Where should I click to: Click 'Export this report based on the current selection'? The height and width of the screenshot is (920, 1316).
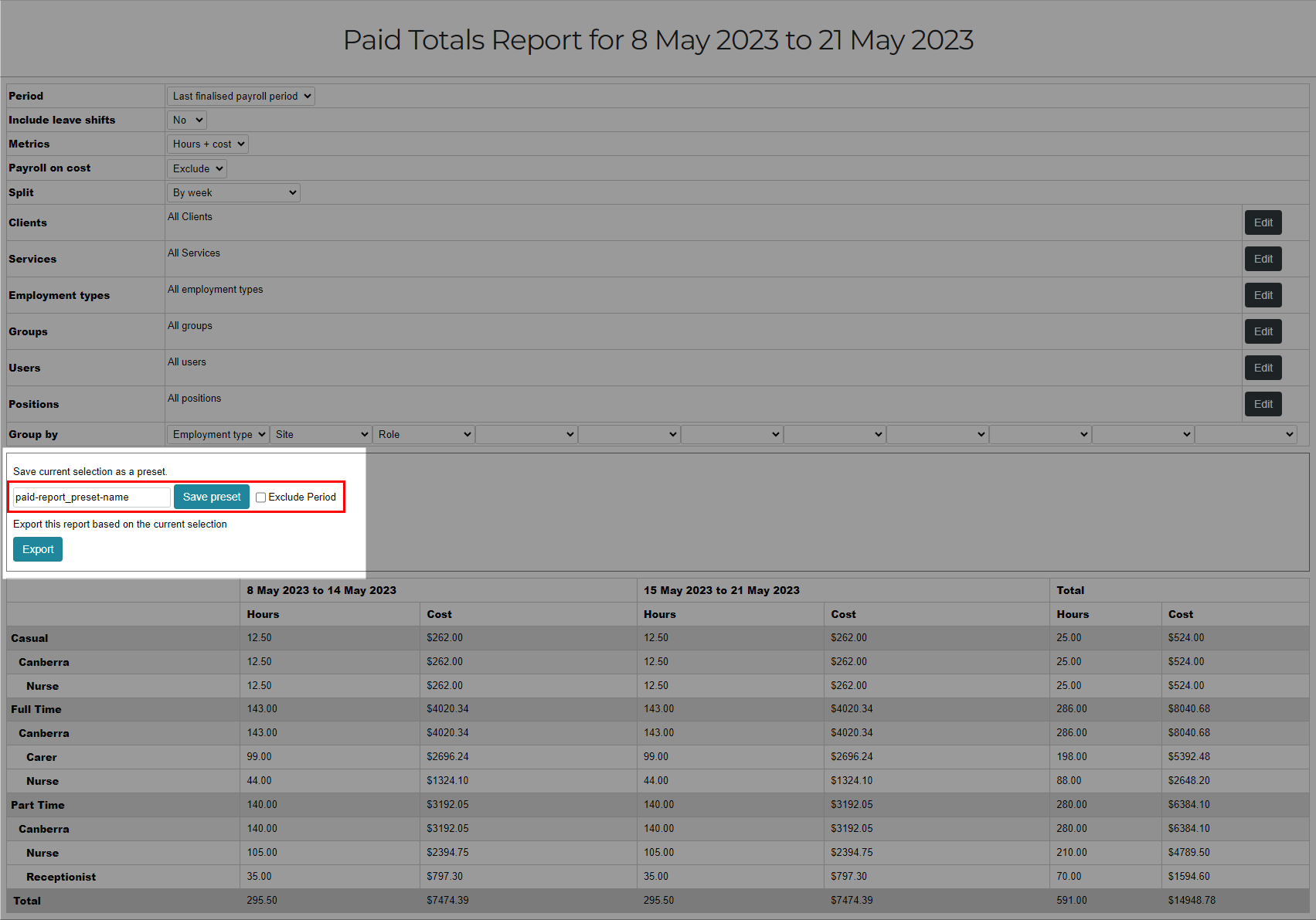(120, 524)
